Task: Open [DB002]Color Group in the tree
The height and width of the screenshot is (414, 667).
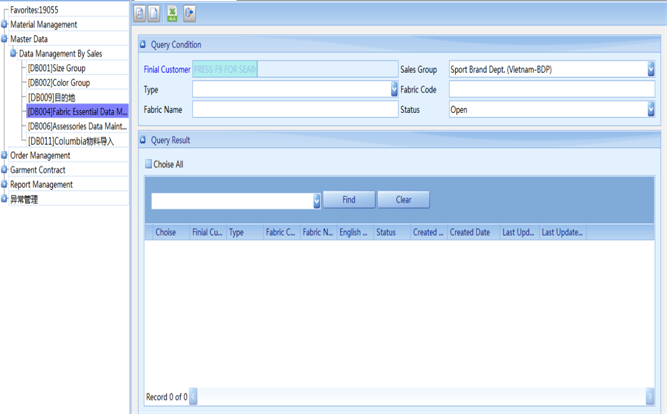Action: 59,83
